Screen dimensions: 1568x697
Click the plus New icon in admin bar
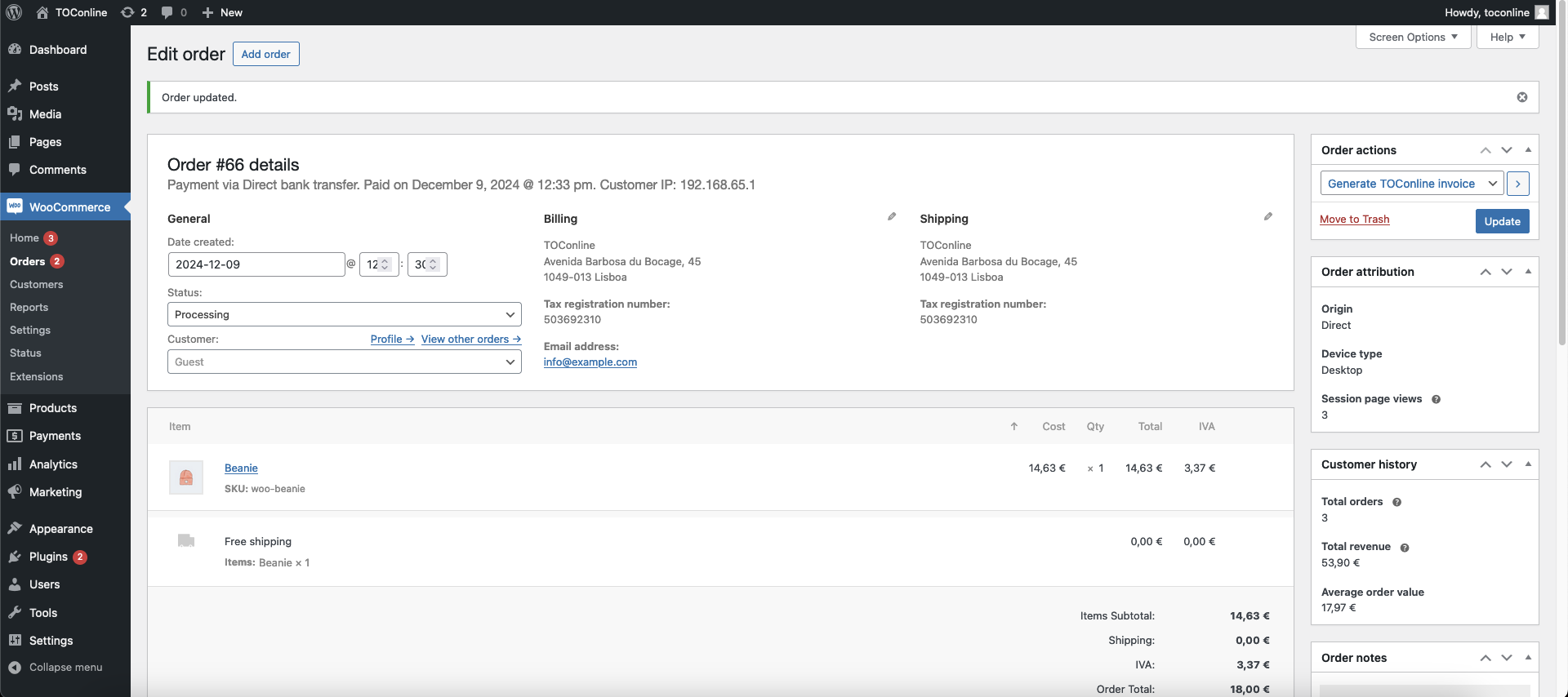(207, 12)
